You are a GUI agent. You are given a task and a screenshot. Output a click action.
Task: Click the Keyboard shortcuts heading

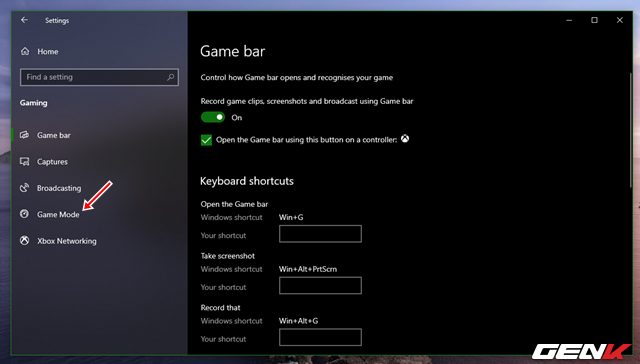click(247, 181)
